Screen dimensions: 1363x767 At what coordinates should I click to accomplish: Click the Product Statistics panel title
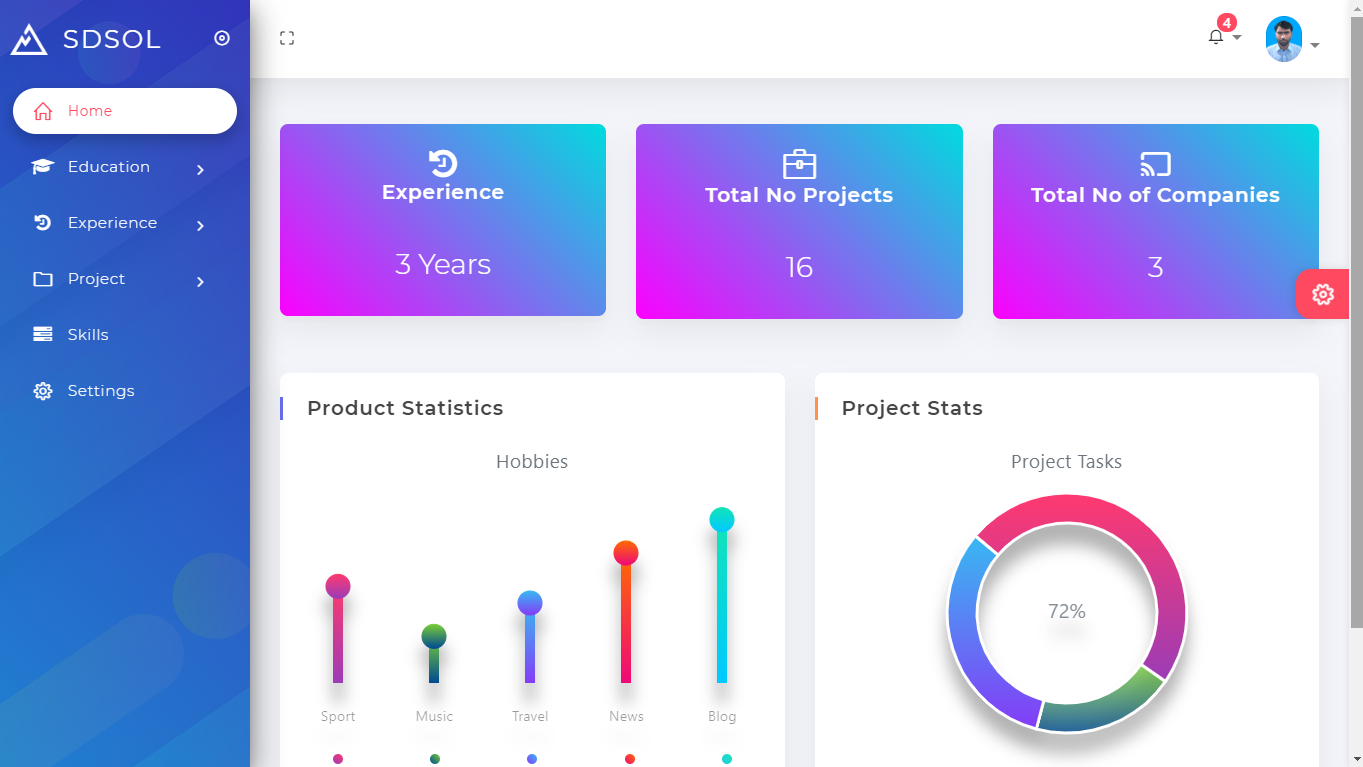405,408
